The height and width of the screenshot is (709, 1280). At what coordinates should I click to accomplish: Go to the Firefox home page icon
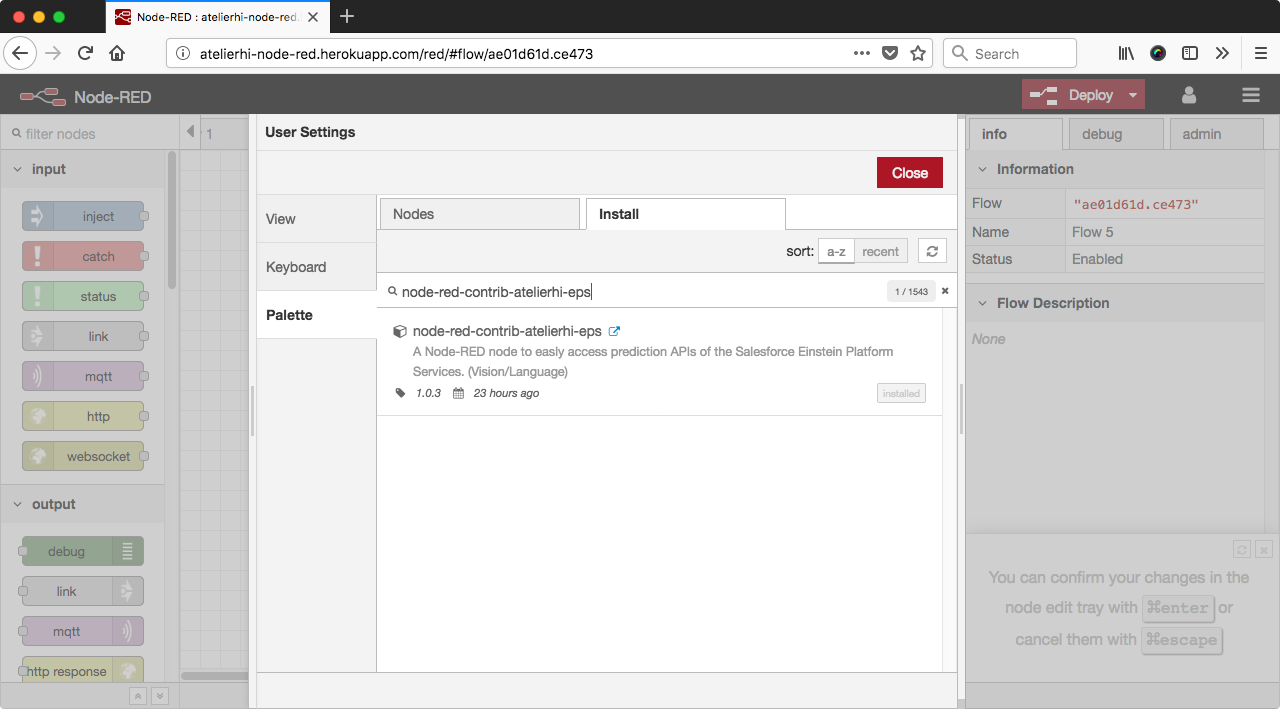point(117,53)
